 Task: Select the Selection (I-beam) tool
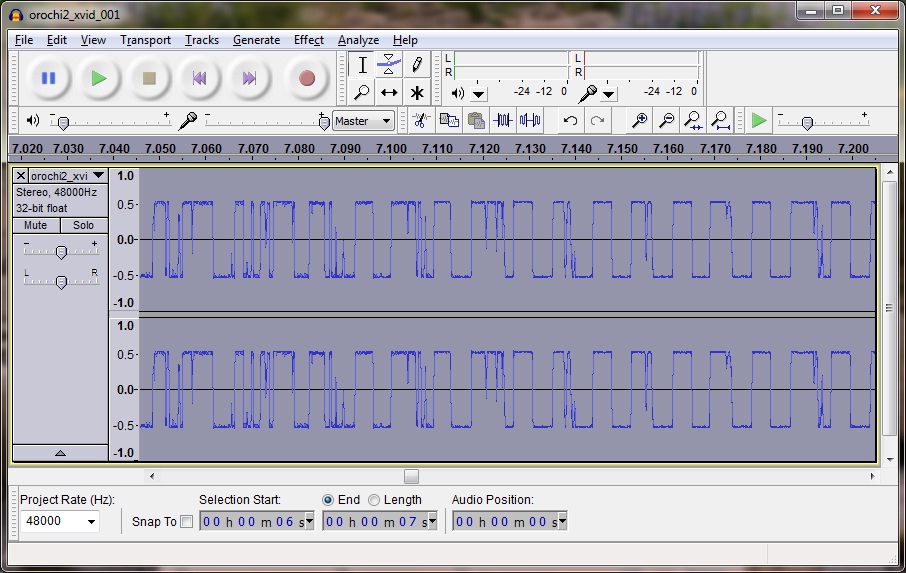coord(362,65)
